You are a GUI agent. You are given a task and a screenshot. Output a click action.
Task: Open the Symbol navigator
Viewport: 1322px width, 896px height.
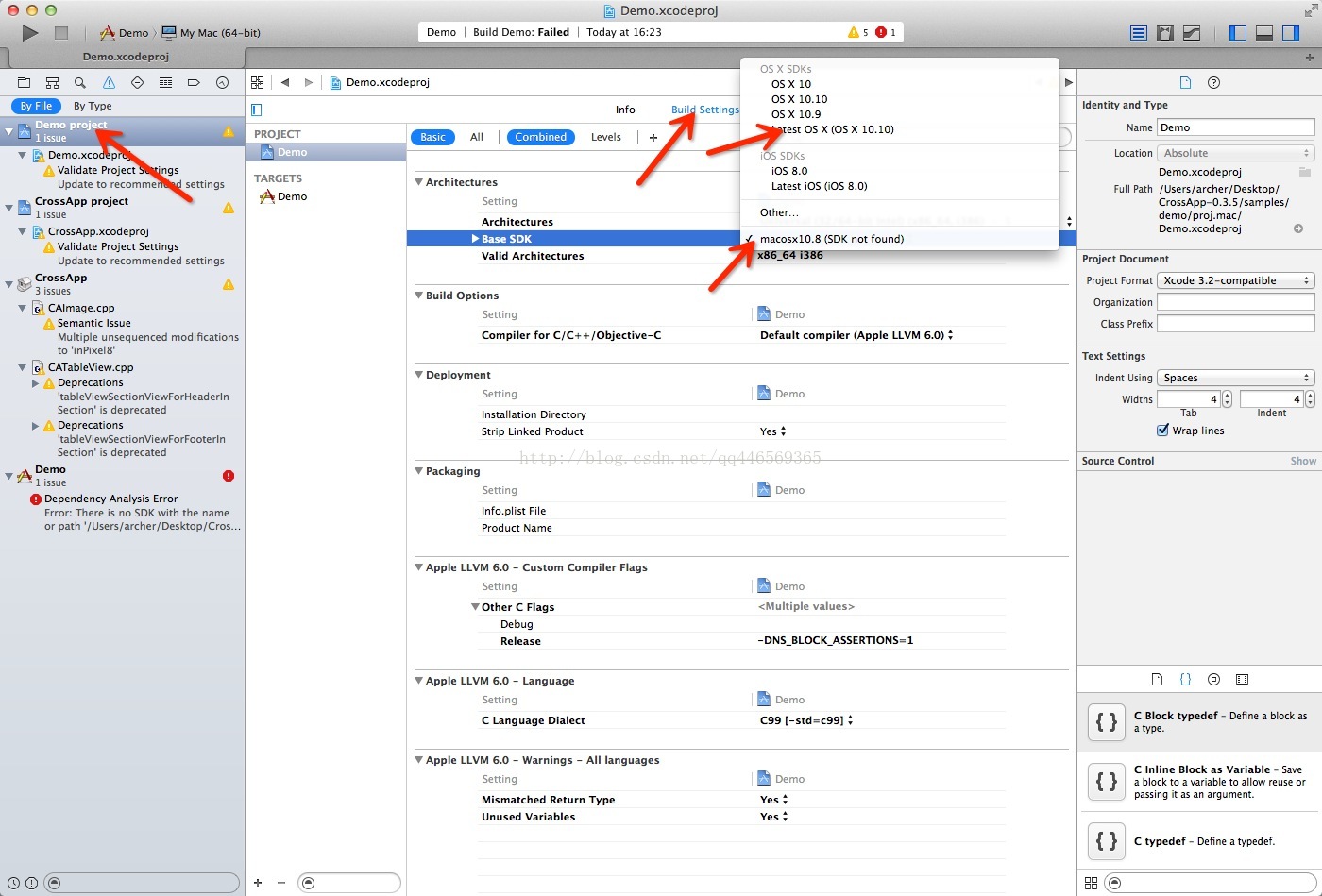(53, 83)
